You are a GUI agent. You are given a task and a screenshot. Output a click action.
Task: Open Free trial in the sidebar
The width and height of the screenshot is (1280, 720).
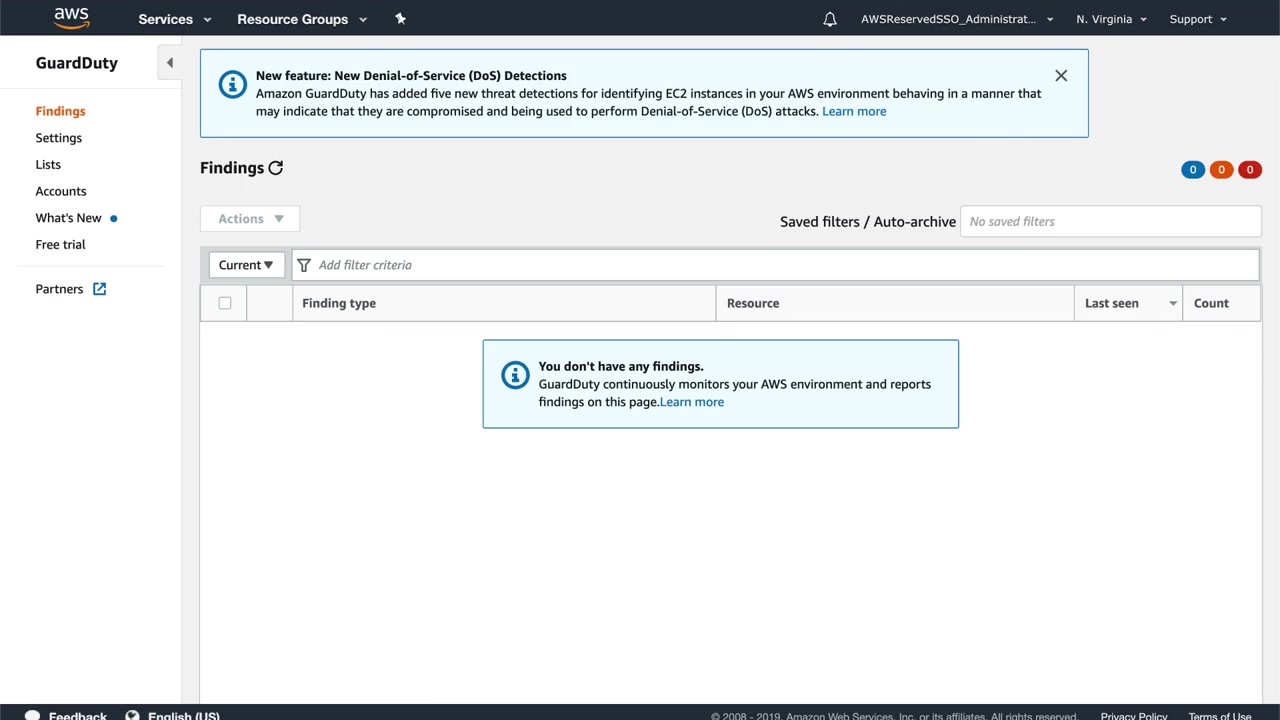[60, 245]
